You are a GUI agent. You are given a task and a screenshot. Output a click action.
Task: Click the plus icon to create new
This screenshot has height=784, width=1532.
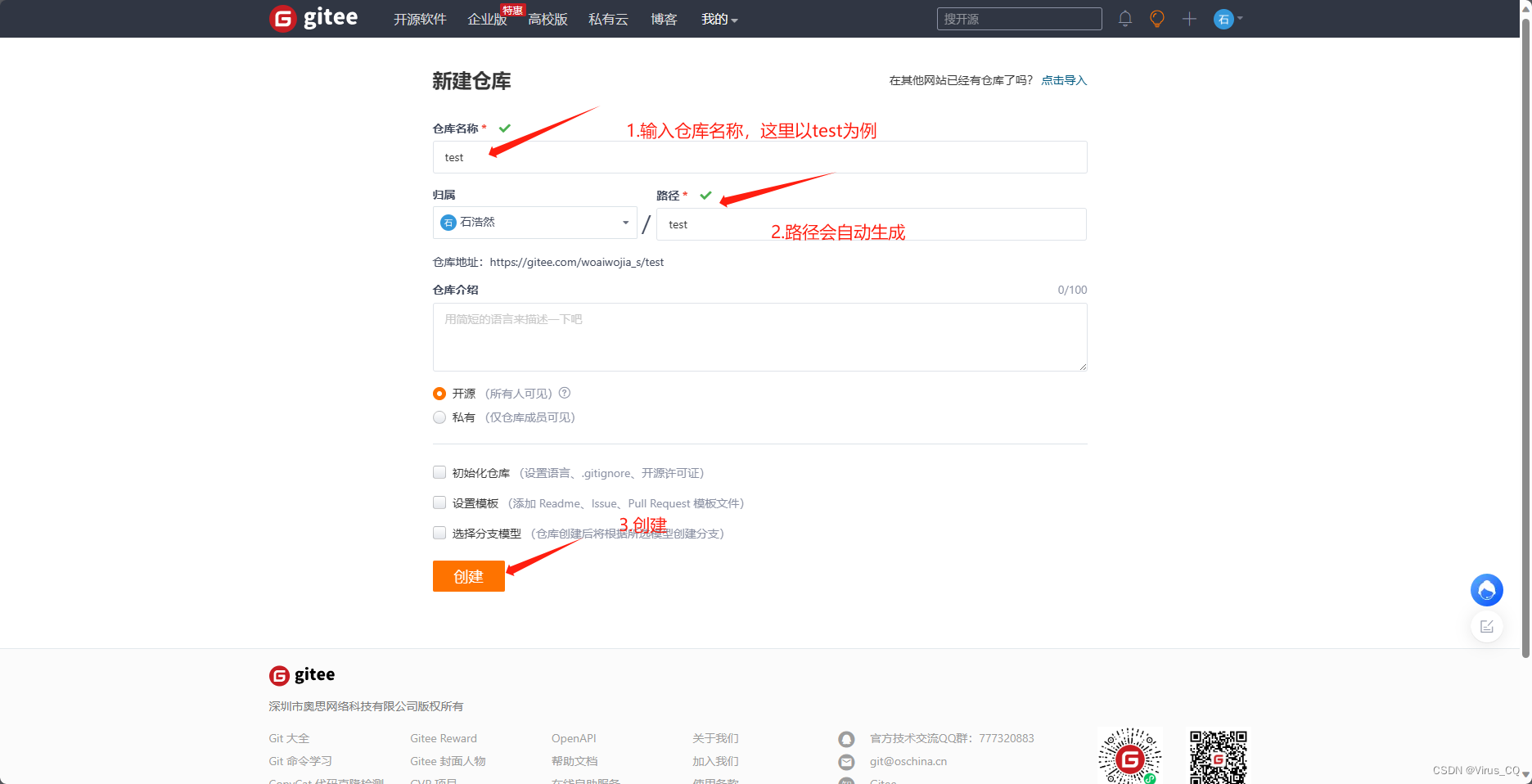pyautogui.click(x=1189, y=18)
